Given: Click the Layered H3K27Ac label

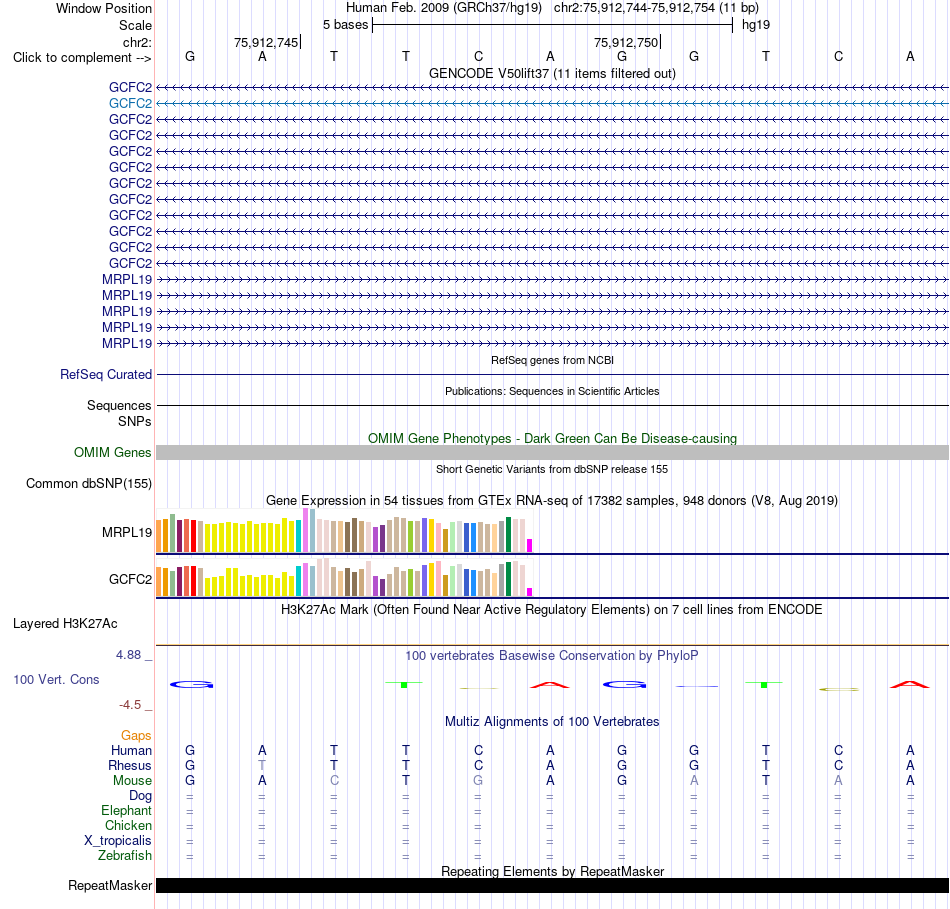Looking at the screenshot, I should pos(65,624).
